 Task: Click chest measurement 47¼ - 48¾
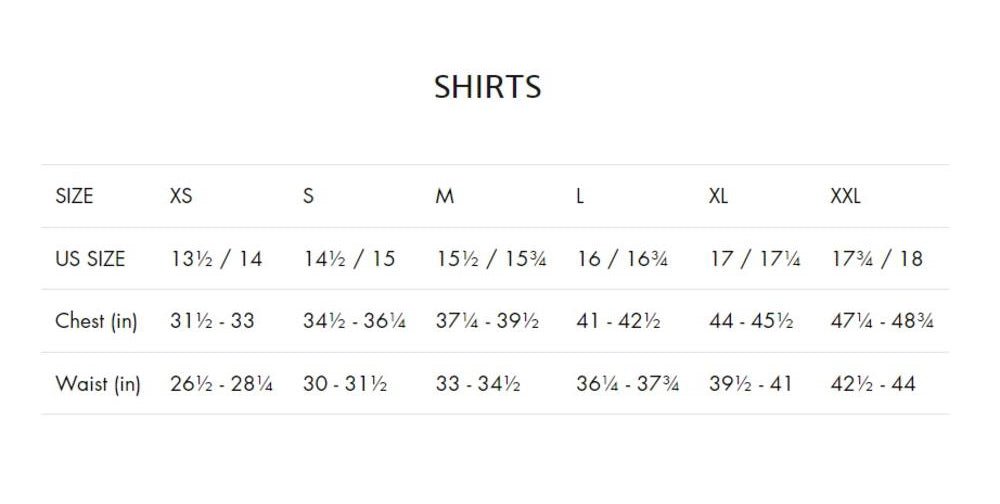tap(882, 321)
